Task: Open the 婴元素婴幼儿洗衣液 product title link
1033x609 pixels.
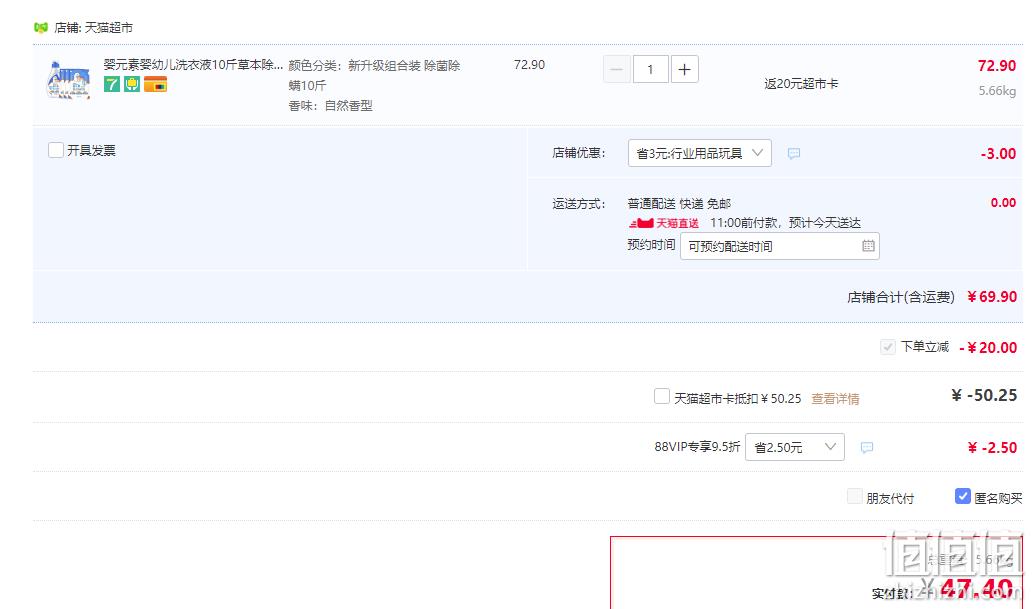Action: [193, 65]
